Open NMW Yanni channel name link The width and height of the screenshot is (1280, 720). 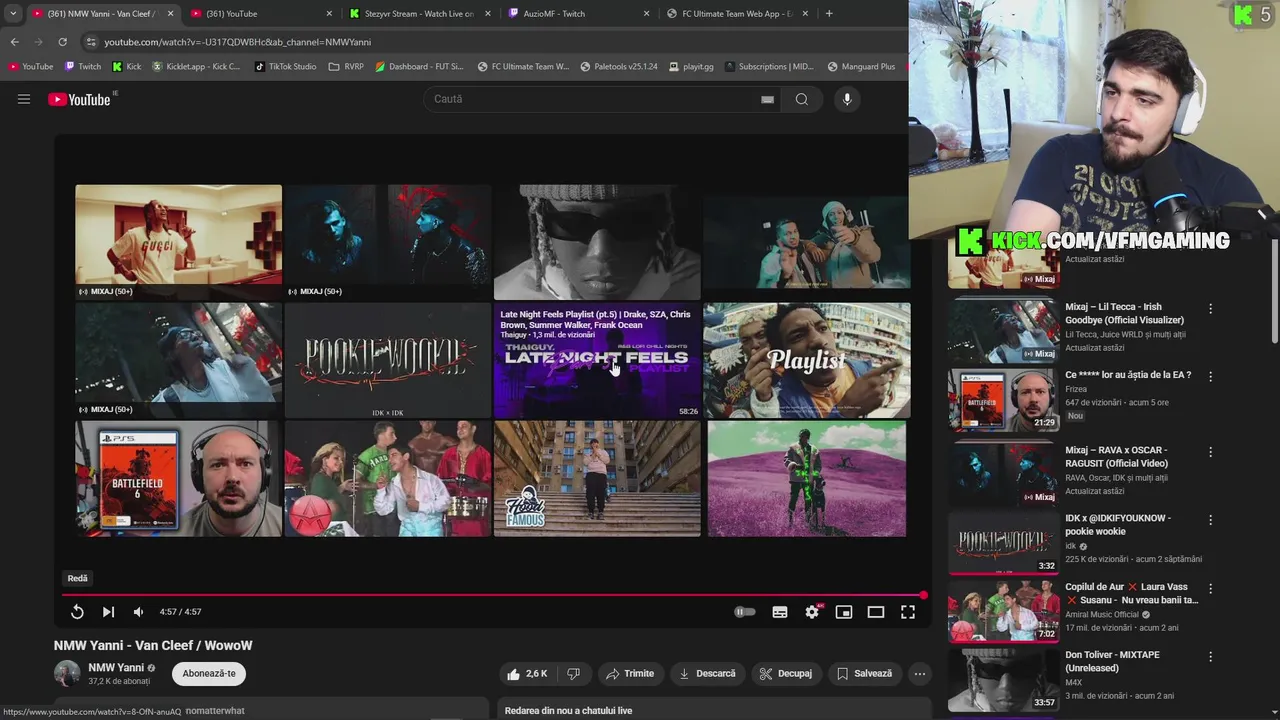[116, 667]
